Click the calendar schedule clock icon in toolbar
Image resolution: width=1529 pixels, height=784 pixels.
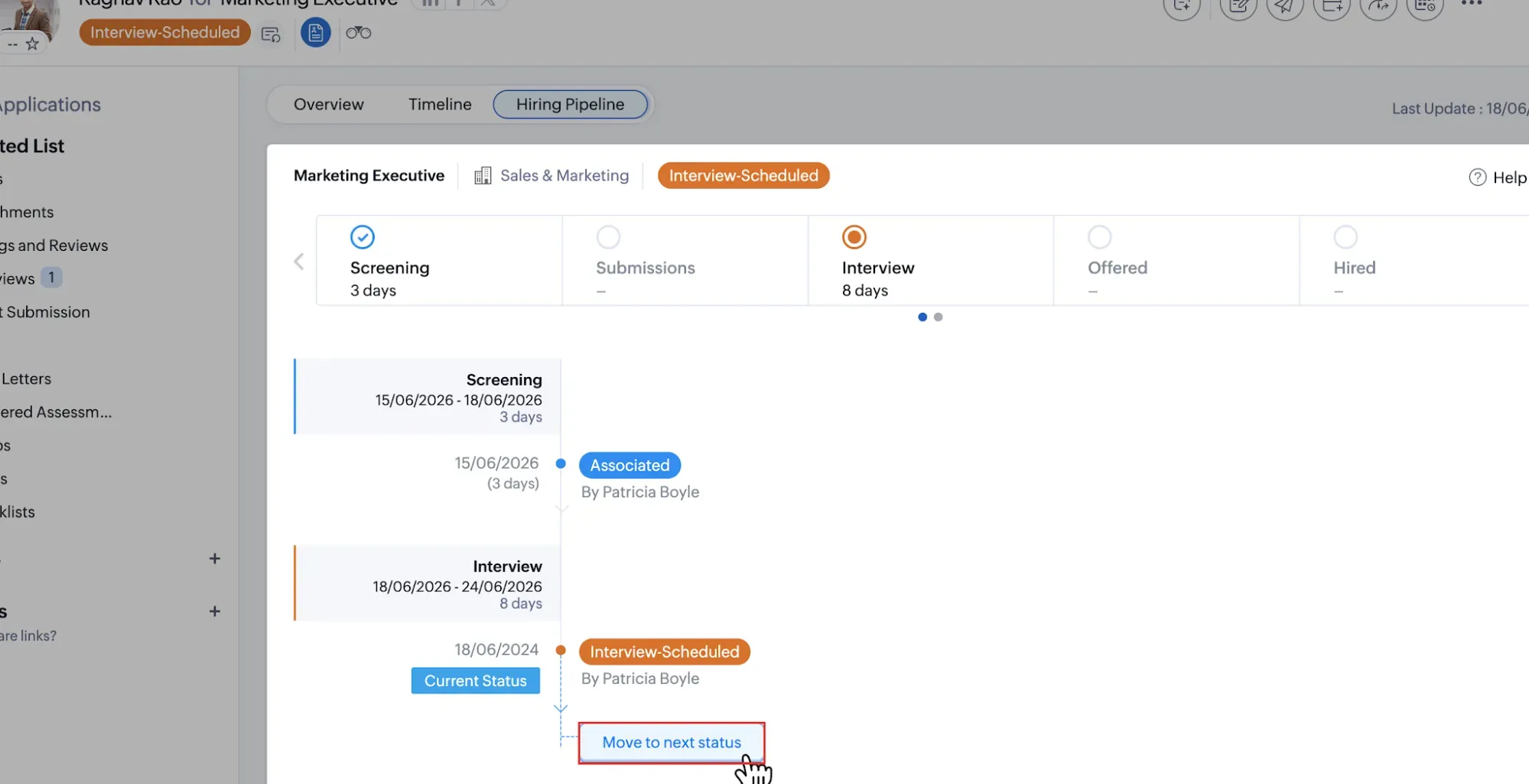click(1425, 6)
